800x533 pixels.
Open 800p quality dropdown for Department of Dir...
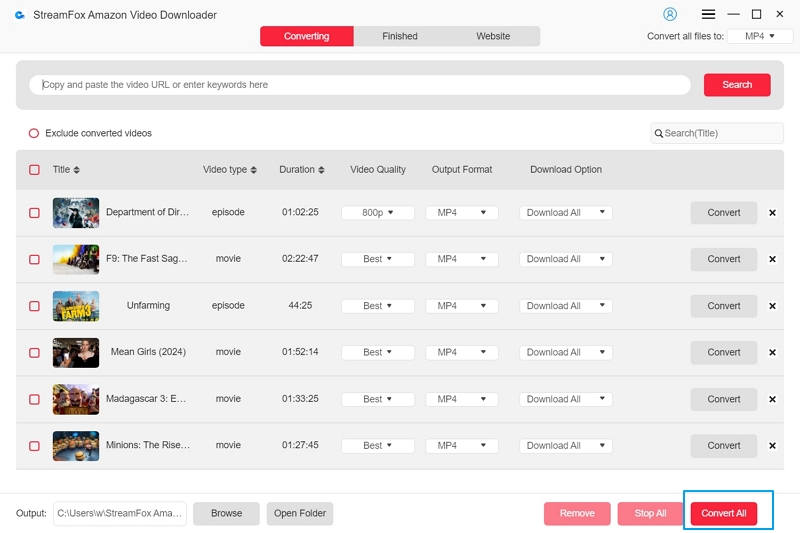378,213
